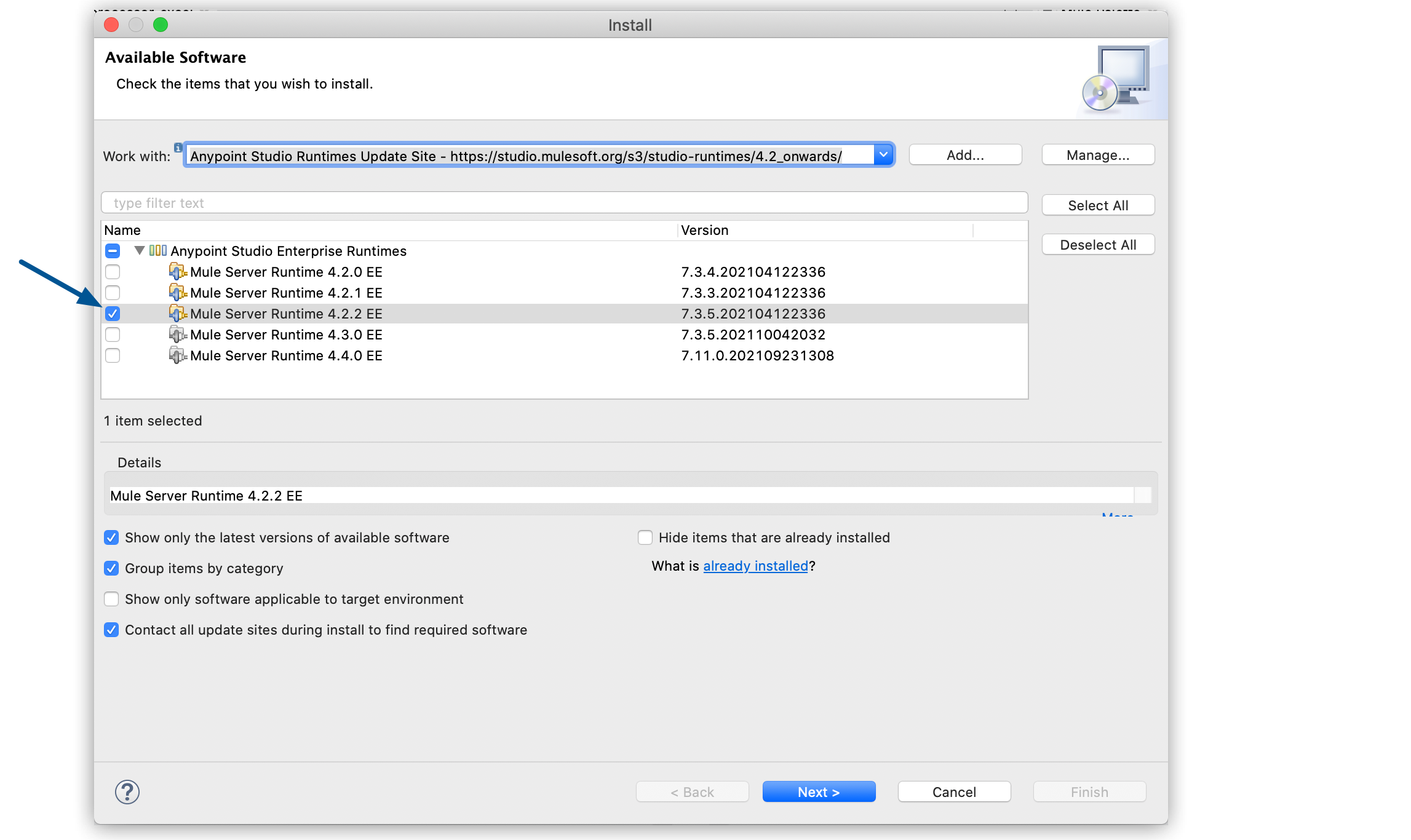Open the Work with dropdown arrow

pyautogui.click(x=884, y=155)
